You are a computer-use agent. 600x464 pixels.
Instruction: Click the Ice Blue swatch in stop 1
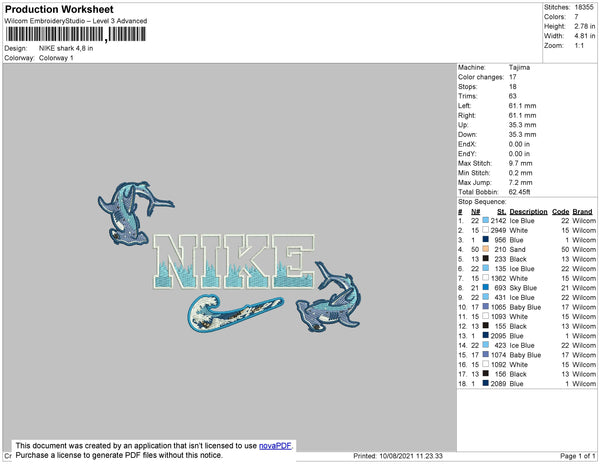tap(486, 220)
